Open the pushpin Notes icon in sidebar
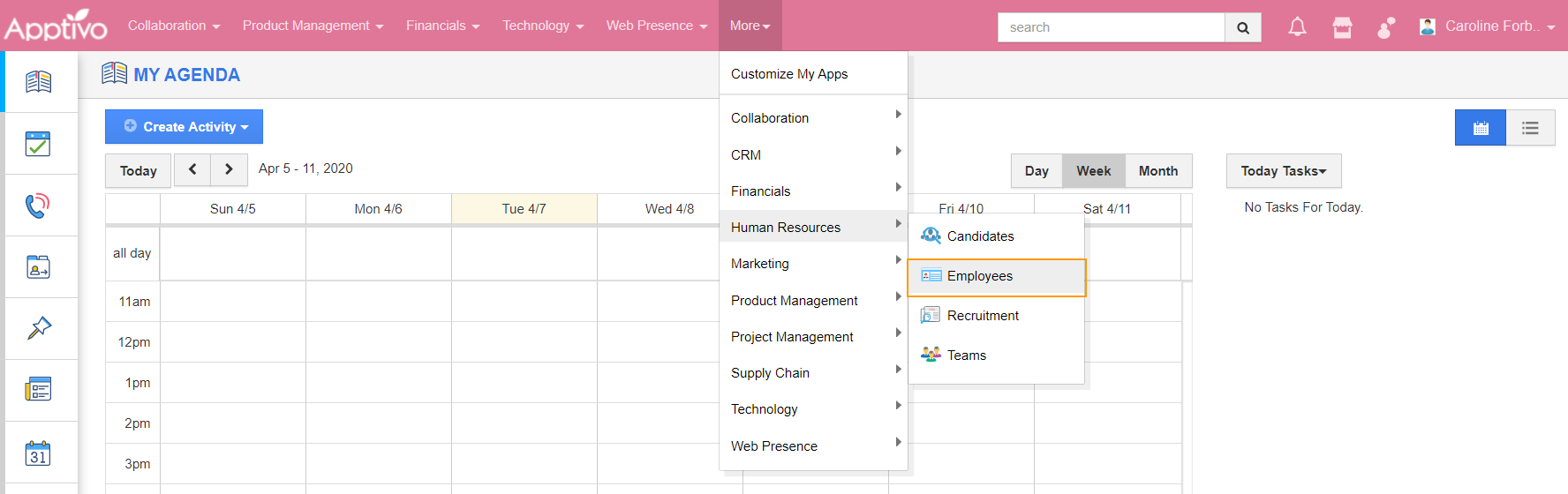Viewport: 1568px width, 494px height. [x=39, y=328]
